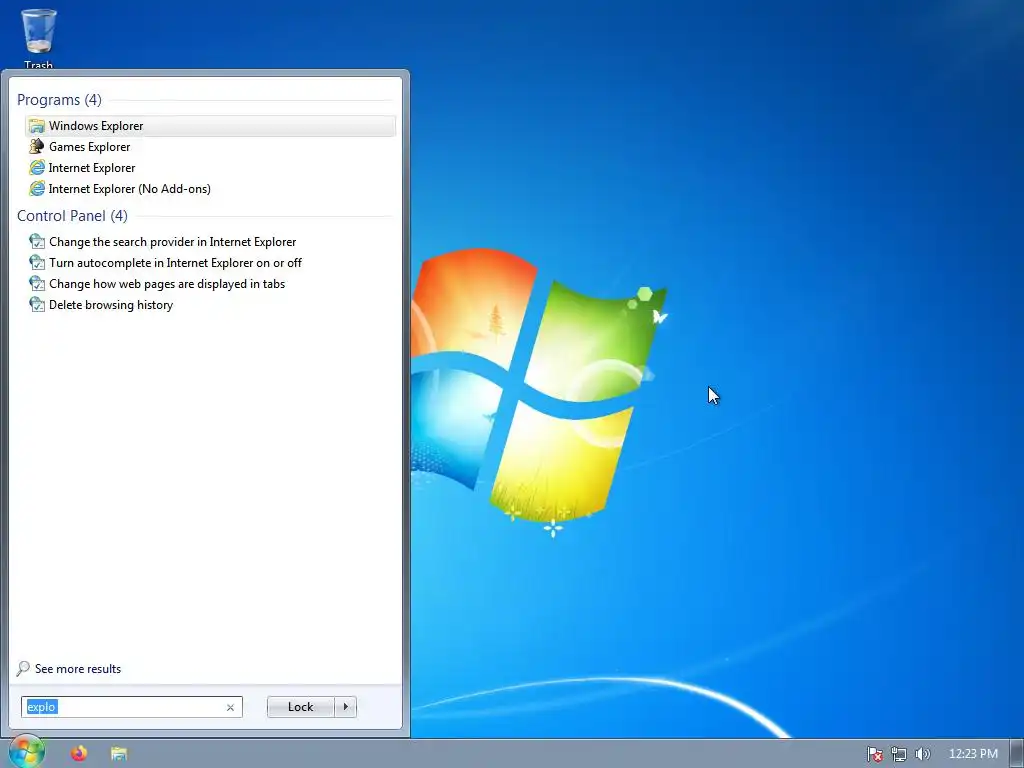Launch Games Explorer from Programs list
The image size is (1024, 768).
[210, 147]
